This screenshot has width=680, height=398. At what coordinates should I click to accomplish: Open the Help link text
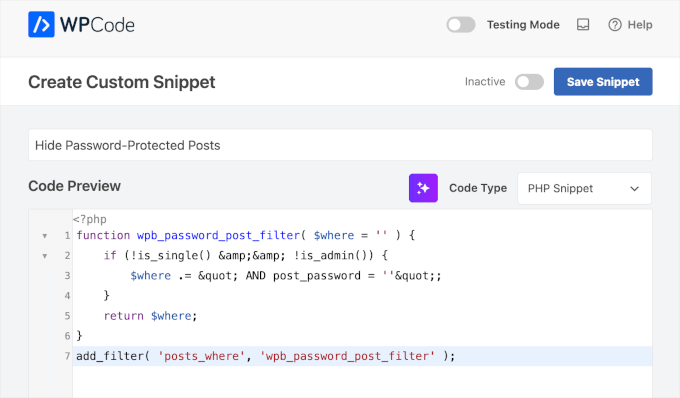(x=640, y=25)
